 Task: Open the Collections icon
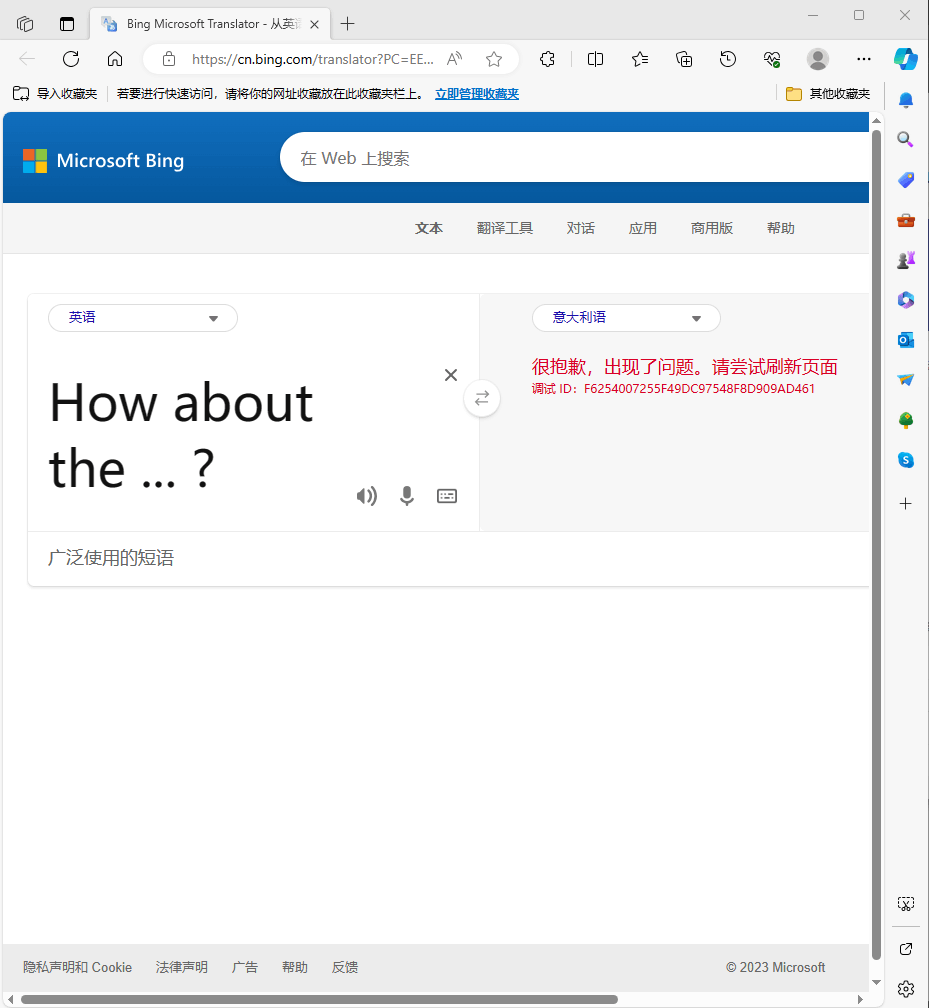pos(684,59)
